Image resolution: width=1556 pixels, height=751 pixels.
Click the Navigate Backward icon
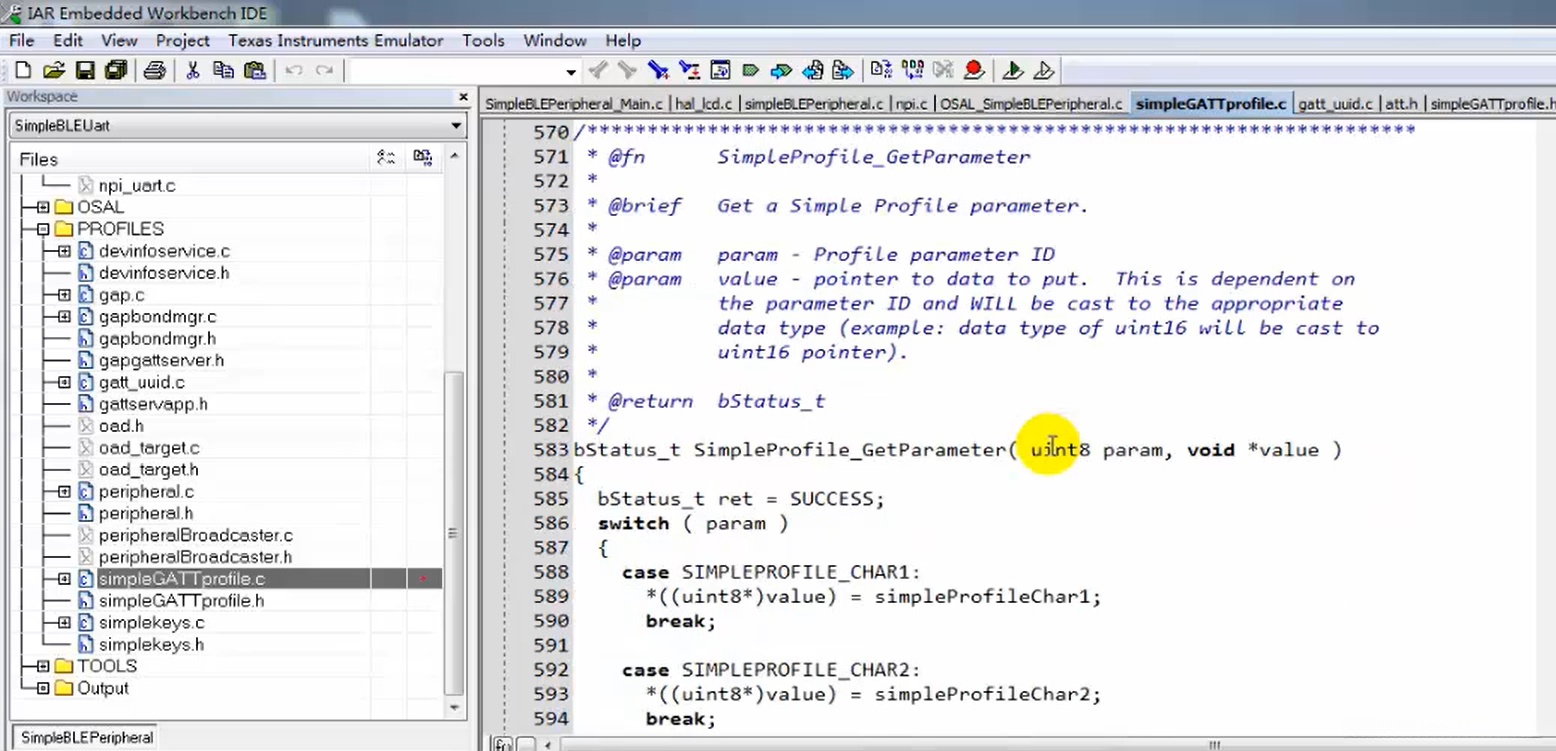coord(813,70)
